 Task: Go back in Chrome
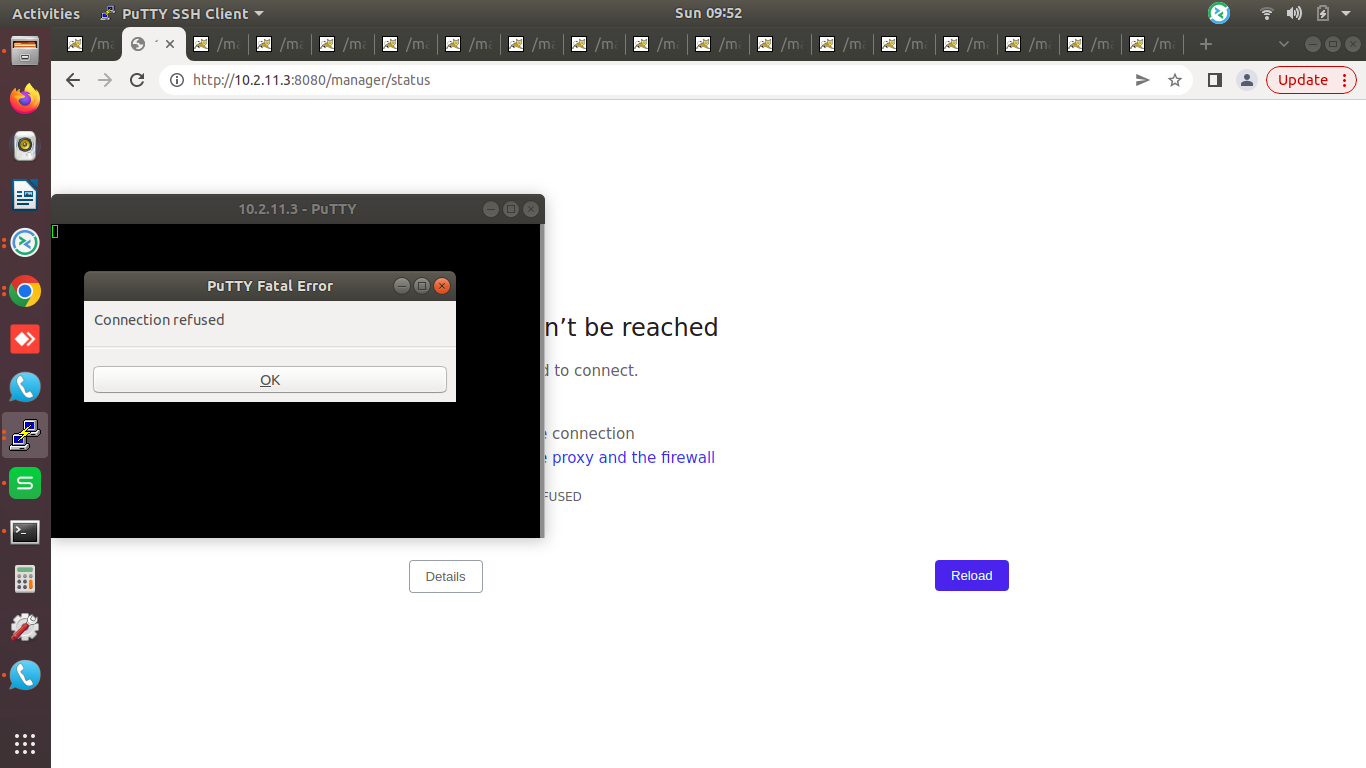click(x=72, y=80)
